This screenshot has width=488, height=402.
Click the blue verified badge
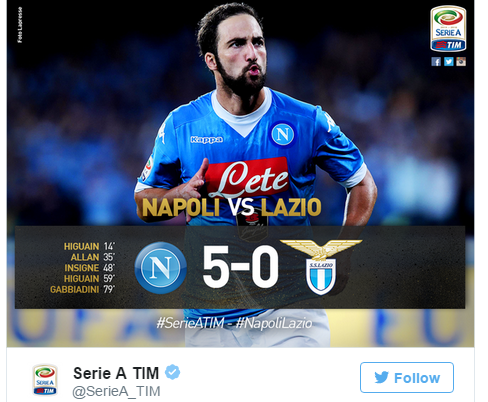(172, 372)
